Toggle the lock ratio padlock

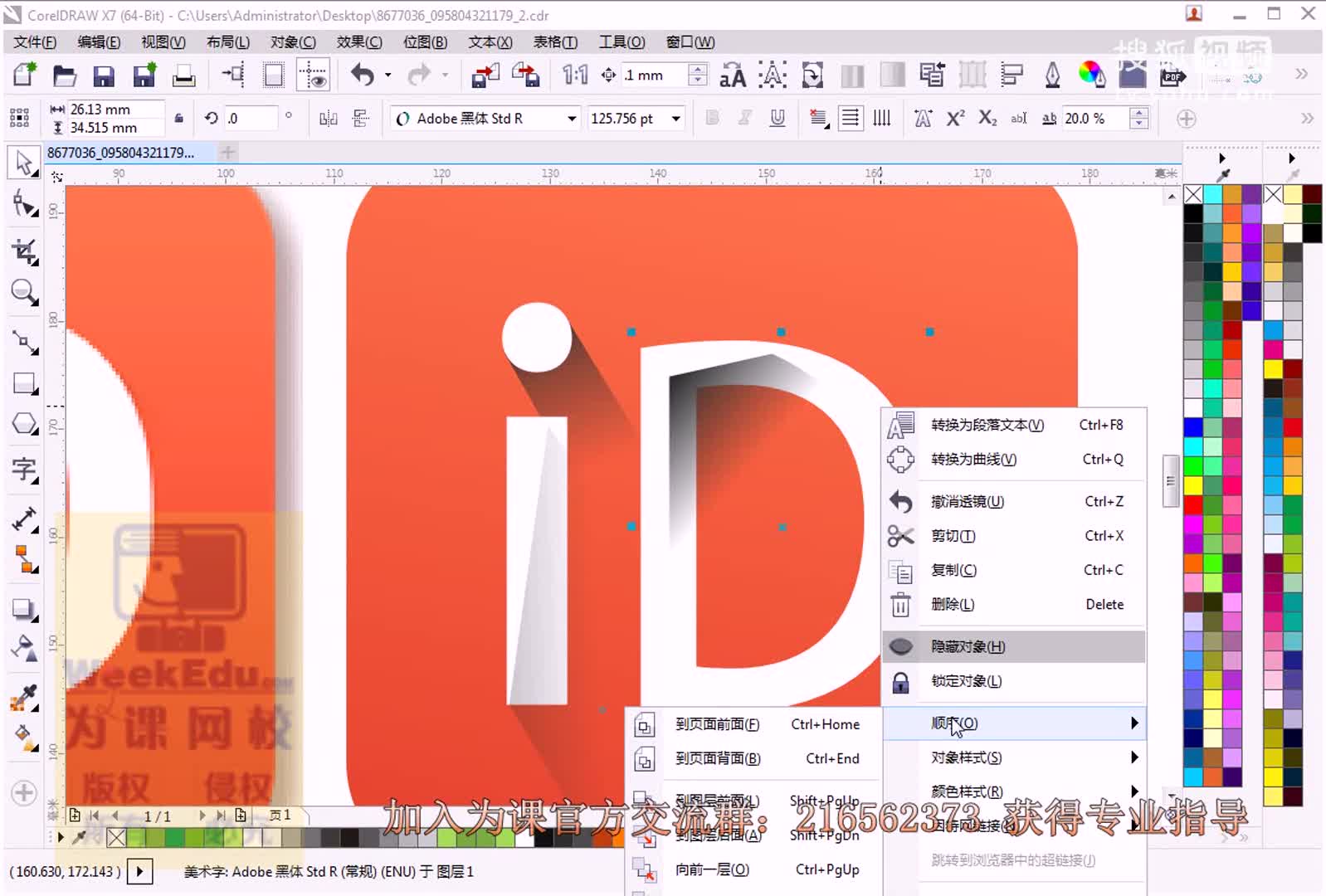(178, 119)
